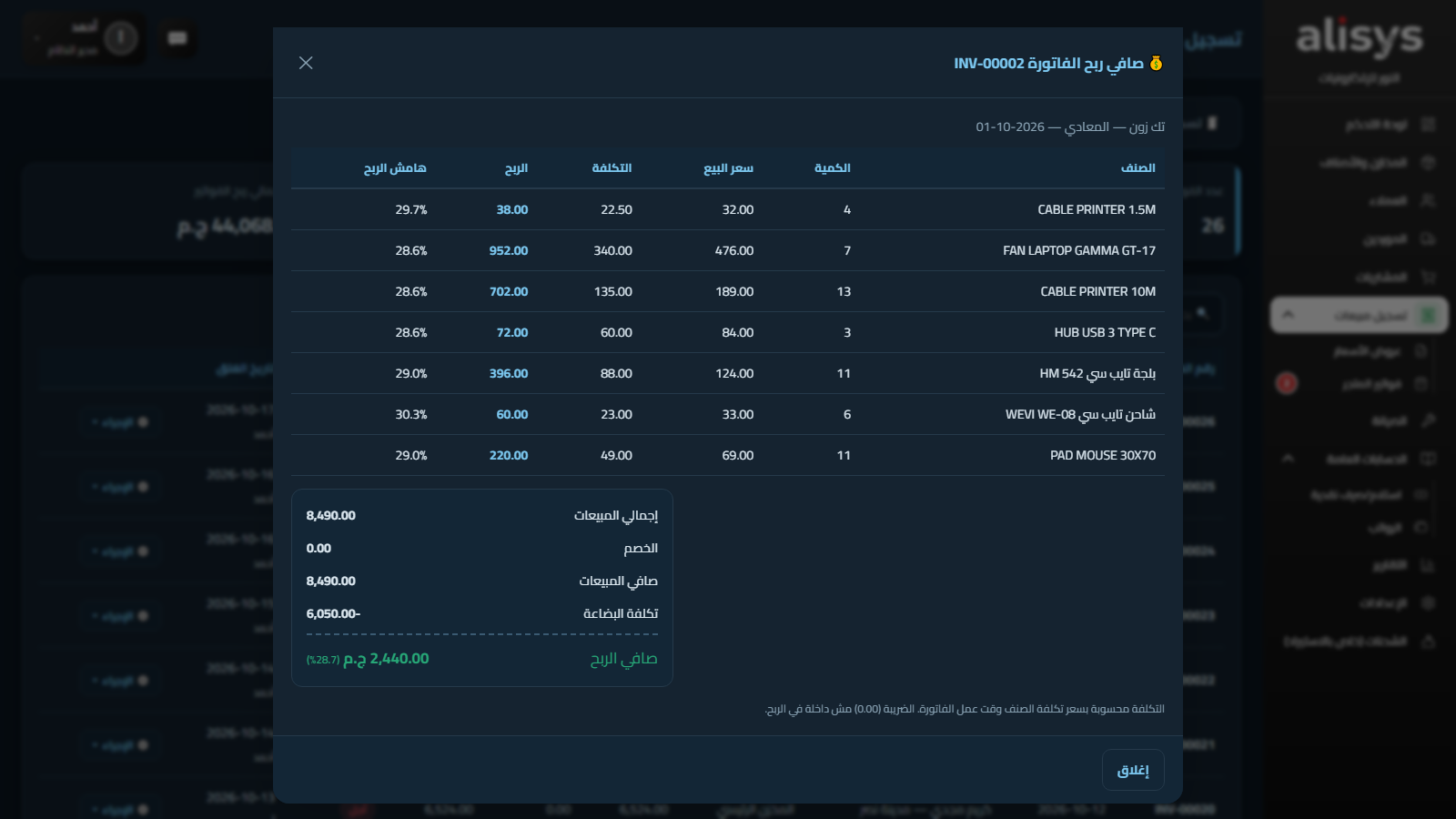The image size is (1456, 819).
Task: Click profit value 220.00
Action: pyautogui.click(x=509, y=455)
